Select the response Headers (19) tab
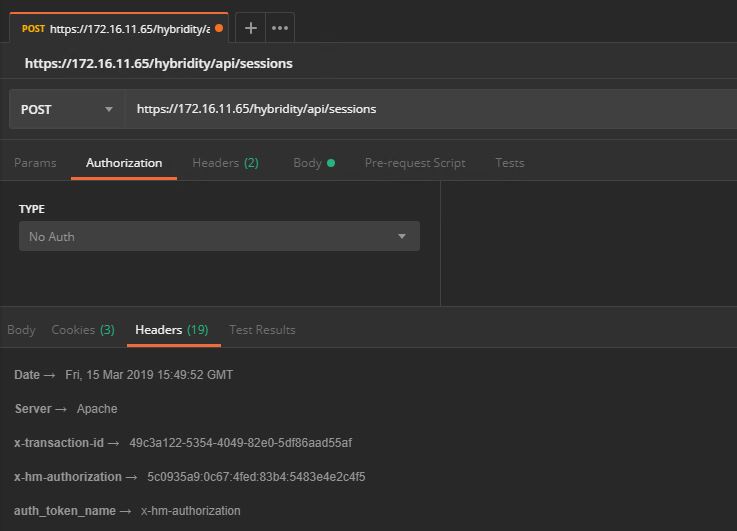This screenshot has width=737, height=531. coord(172,330)
